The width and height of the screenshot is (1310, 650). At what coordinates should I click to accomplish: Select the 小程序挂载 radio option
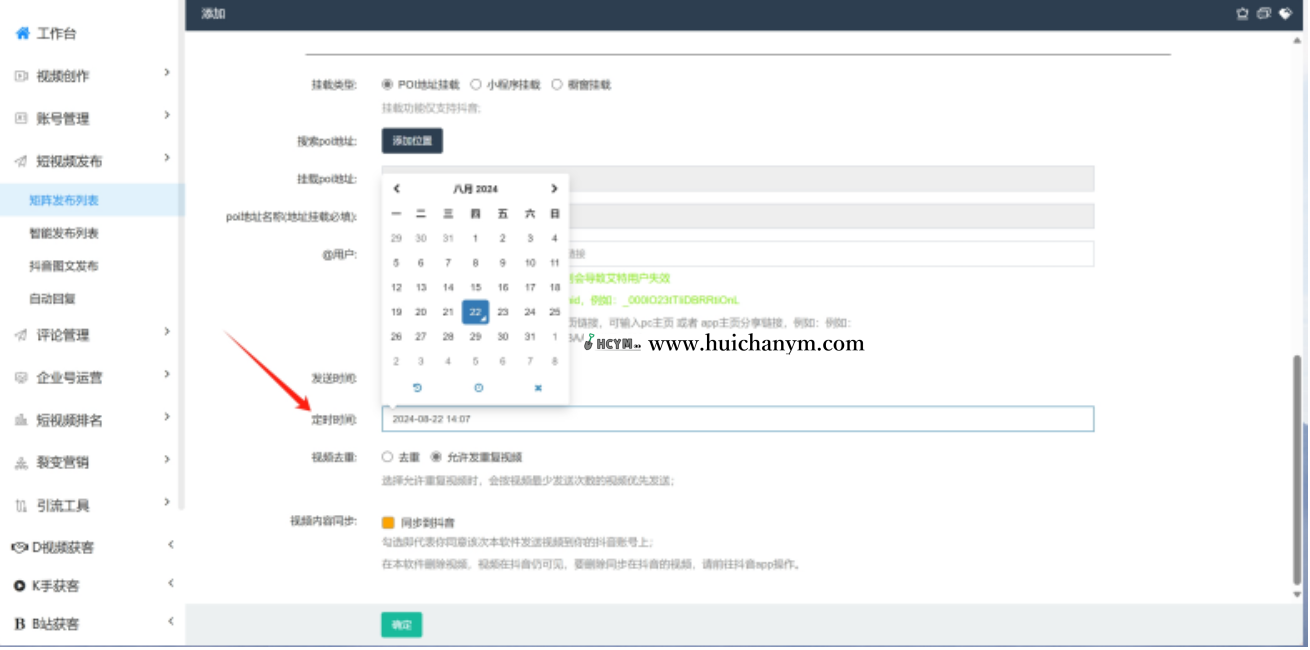click(476, 85)
